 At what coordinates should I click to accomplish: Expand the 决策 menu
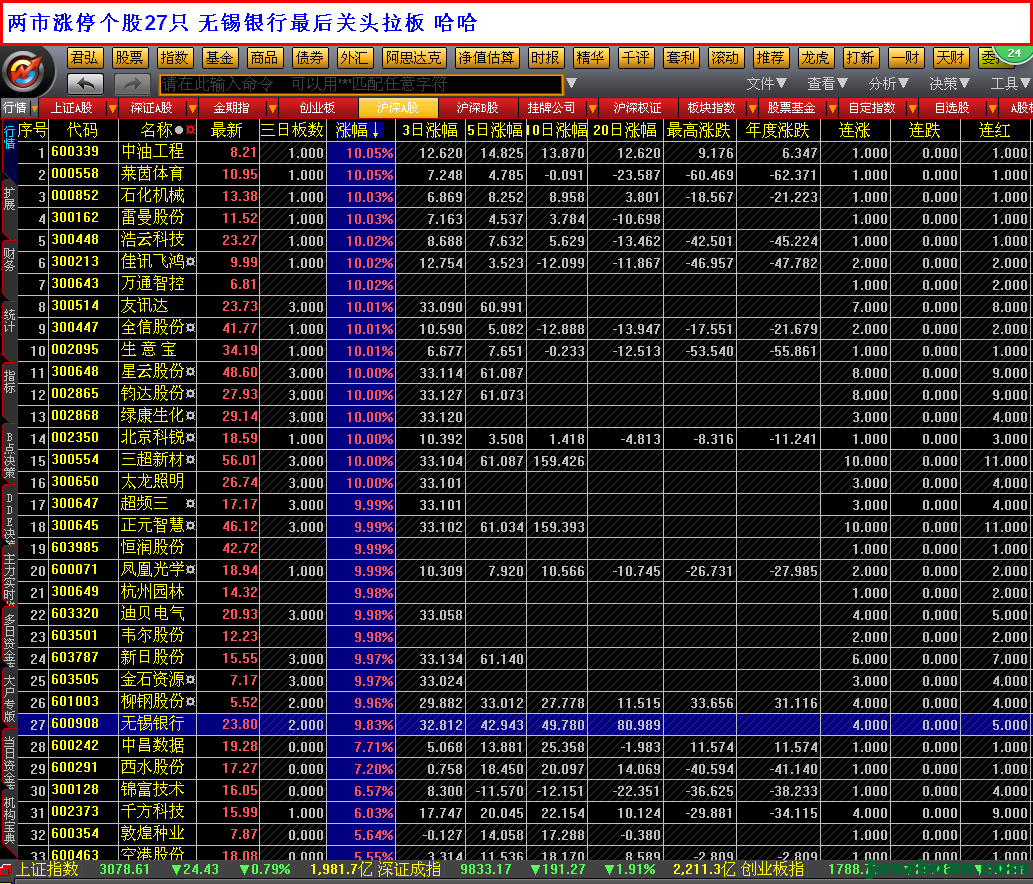(x=949, y=84)
